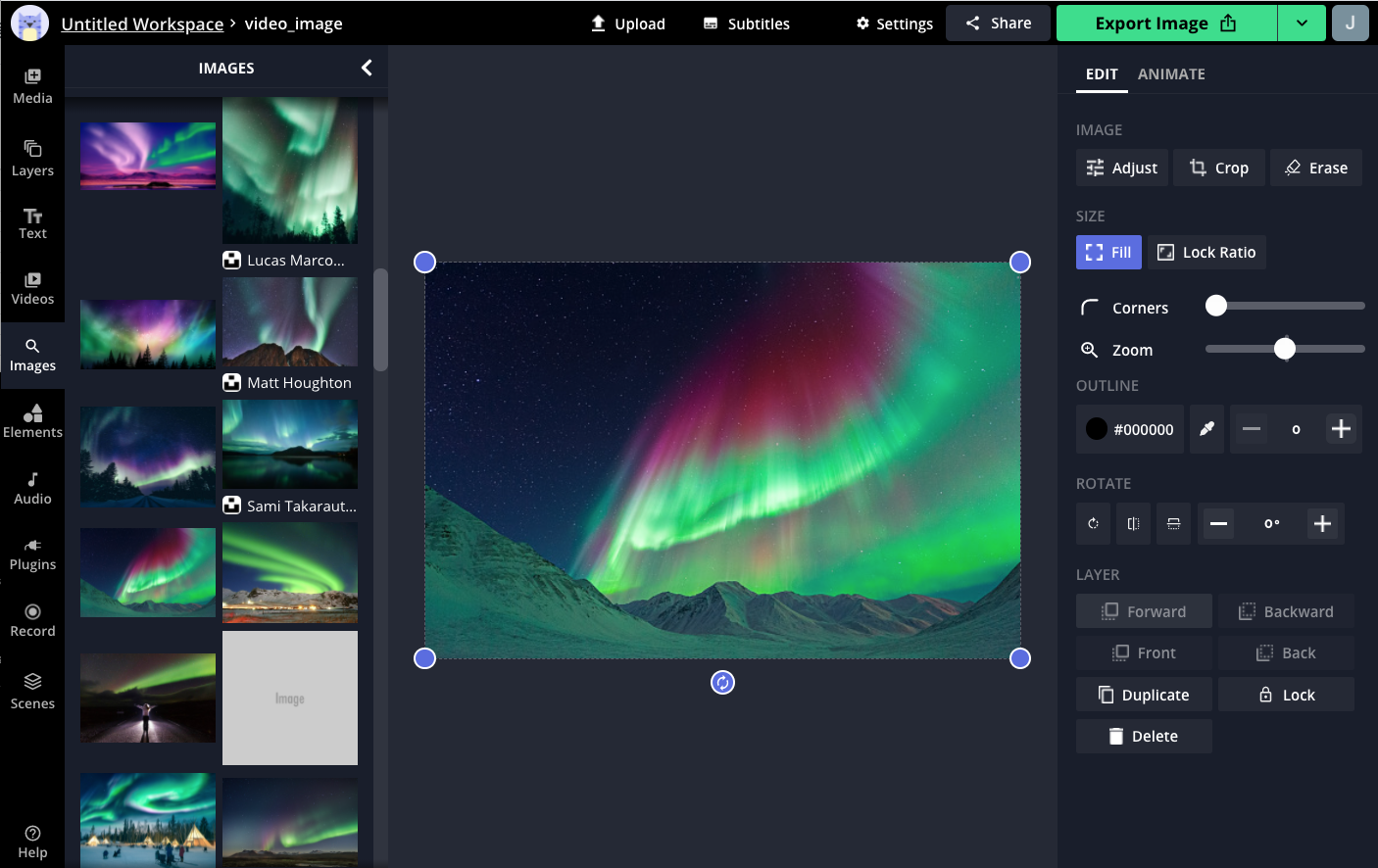The height and width of the screenshot is (868, 1378).
Task: Open the Elements sidebar panel
Action: click(x=32, y=421)
